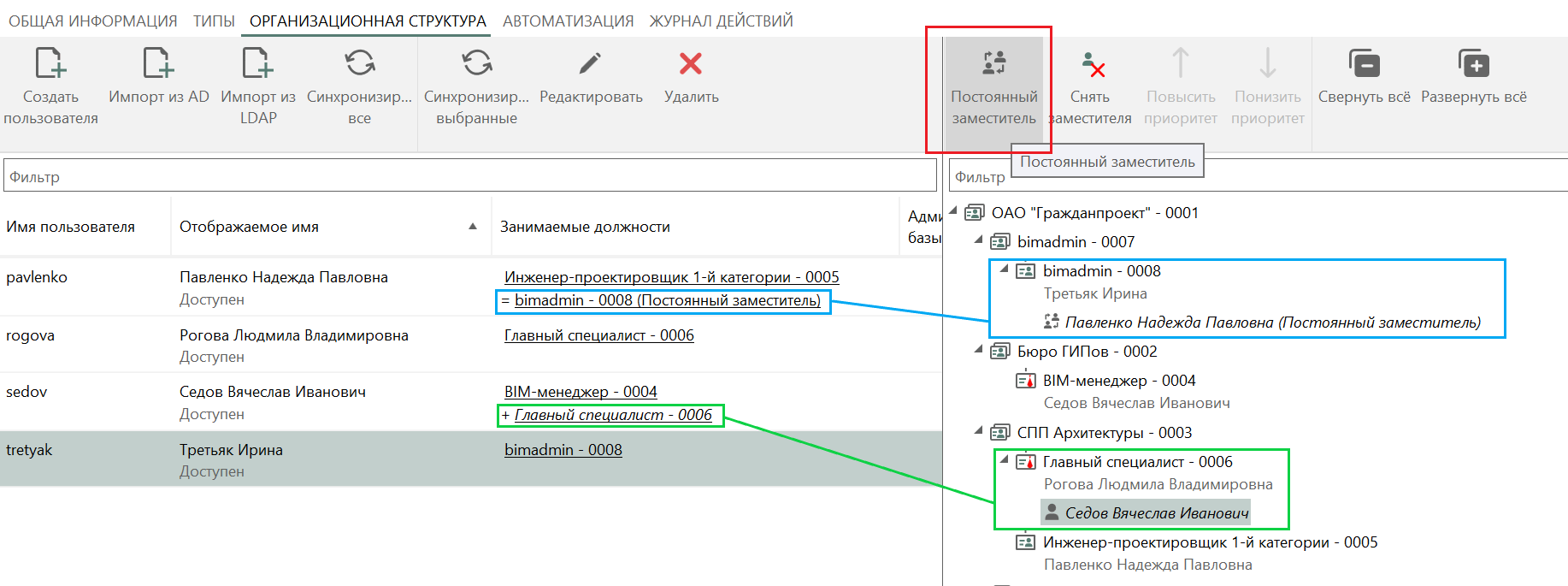
Task: Click the Remove deputy icon
Action: pyautogui.click(x=1091, y=65)
